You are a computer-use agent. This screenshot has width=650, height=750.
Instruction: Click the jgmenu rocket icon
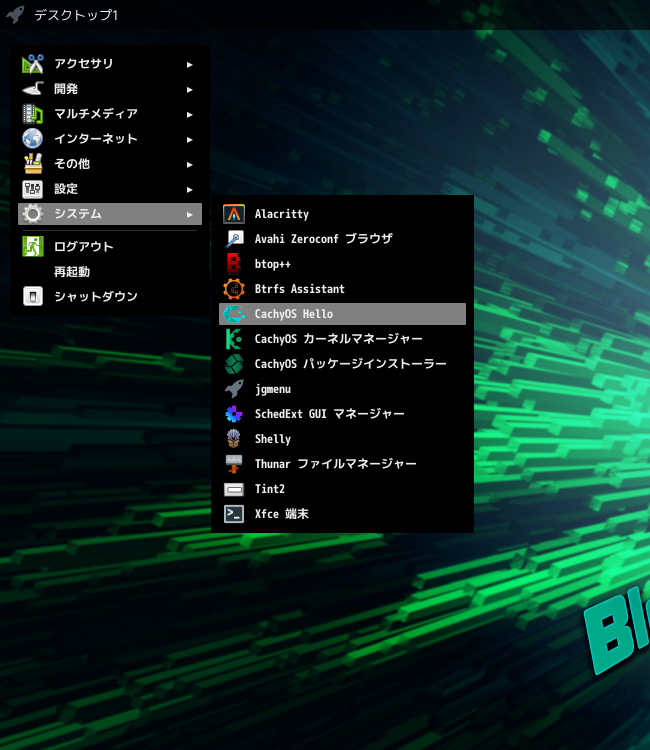(x=234, y=389)
